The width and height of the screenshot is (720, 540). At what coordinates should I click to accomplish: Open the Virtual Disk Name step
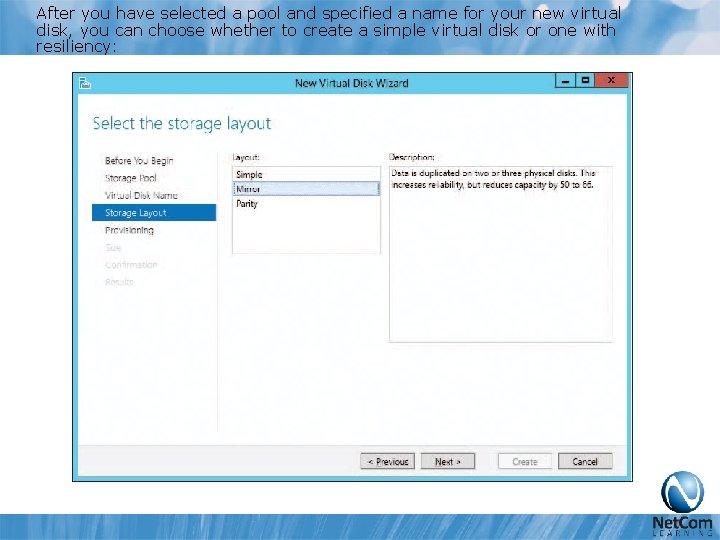141,196
